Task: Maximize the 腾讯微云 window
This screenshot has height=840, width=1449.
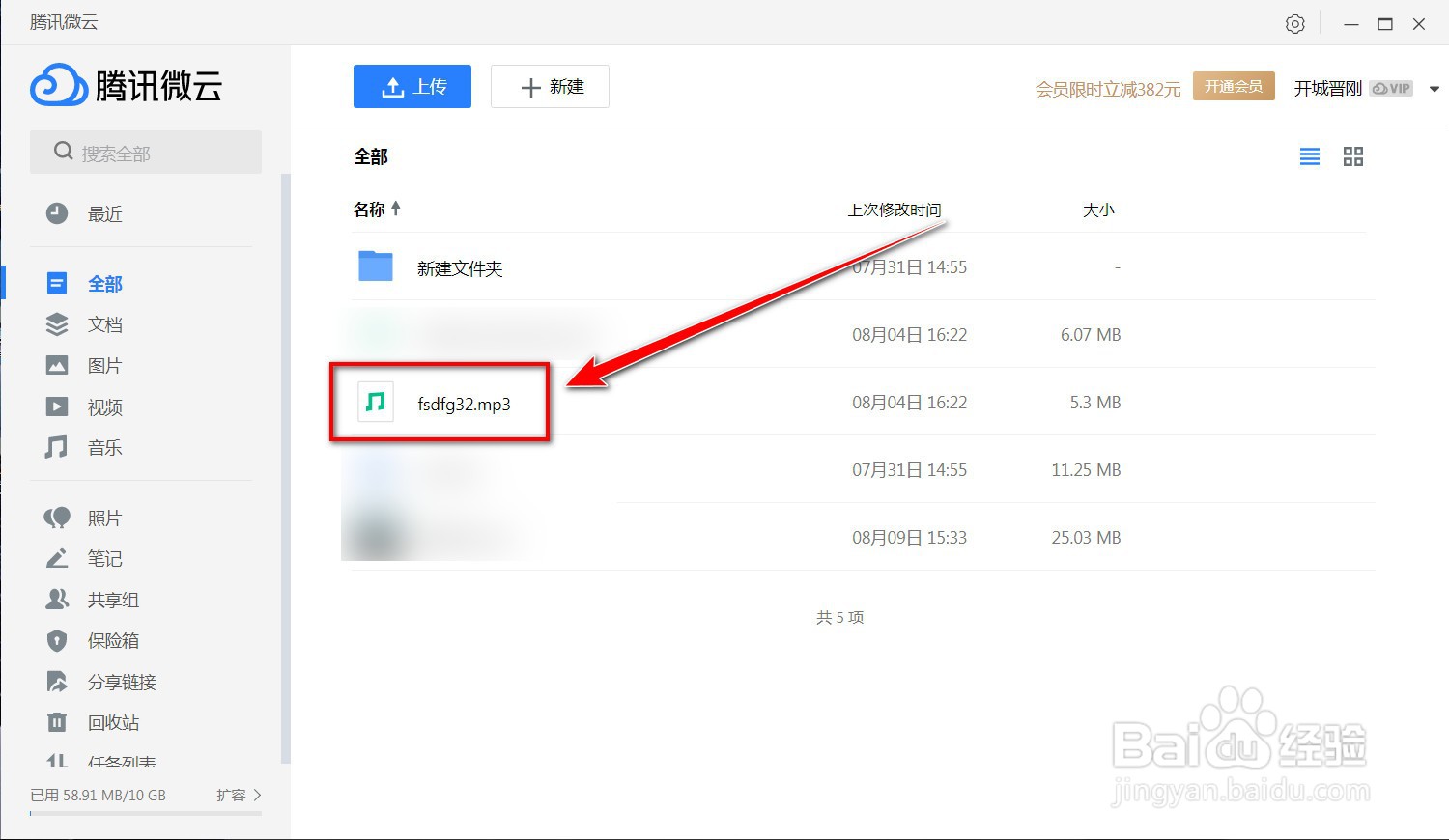Action: click(x=1385, y=24)
